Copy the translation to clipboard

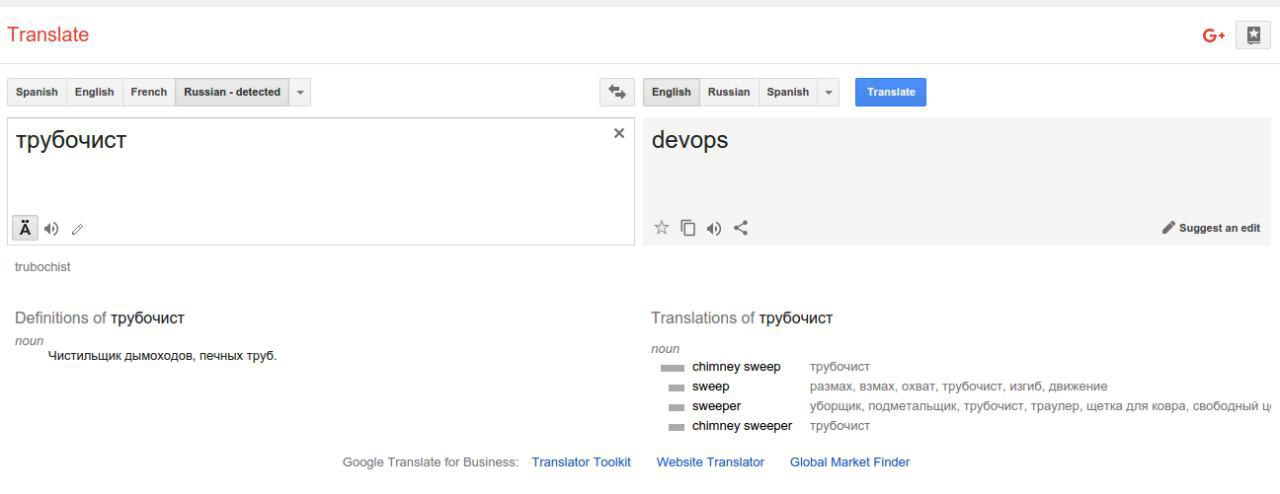tap(688, 228)
